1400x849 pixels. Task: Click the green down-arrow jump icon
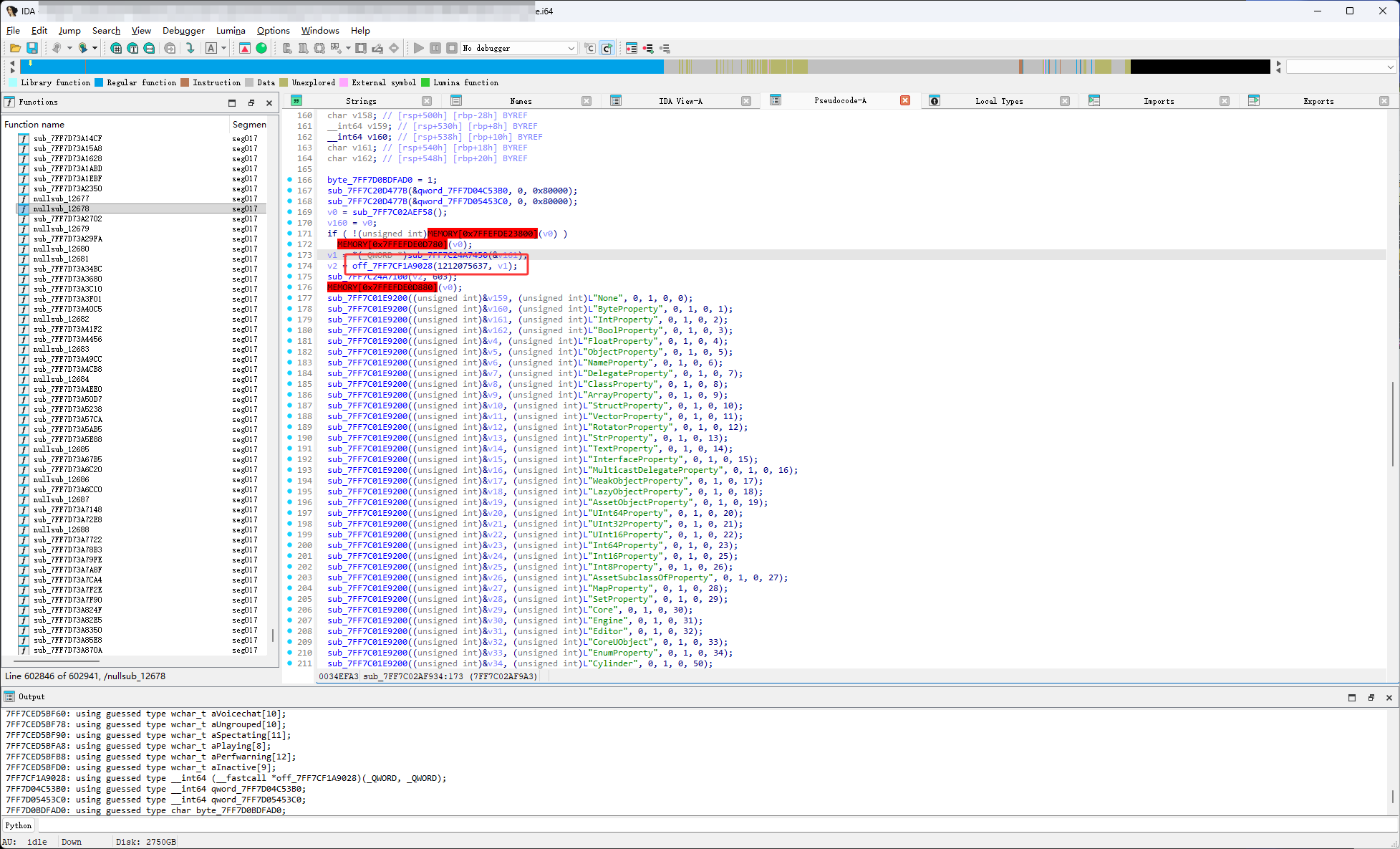pos(190,48)
